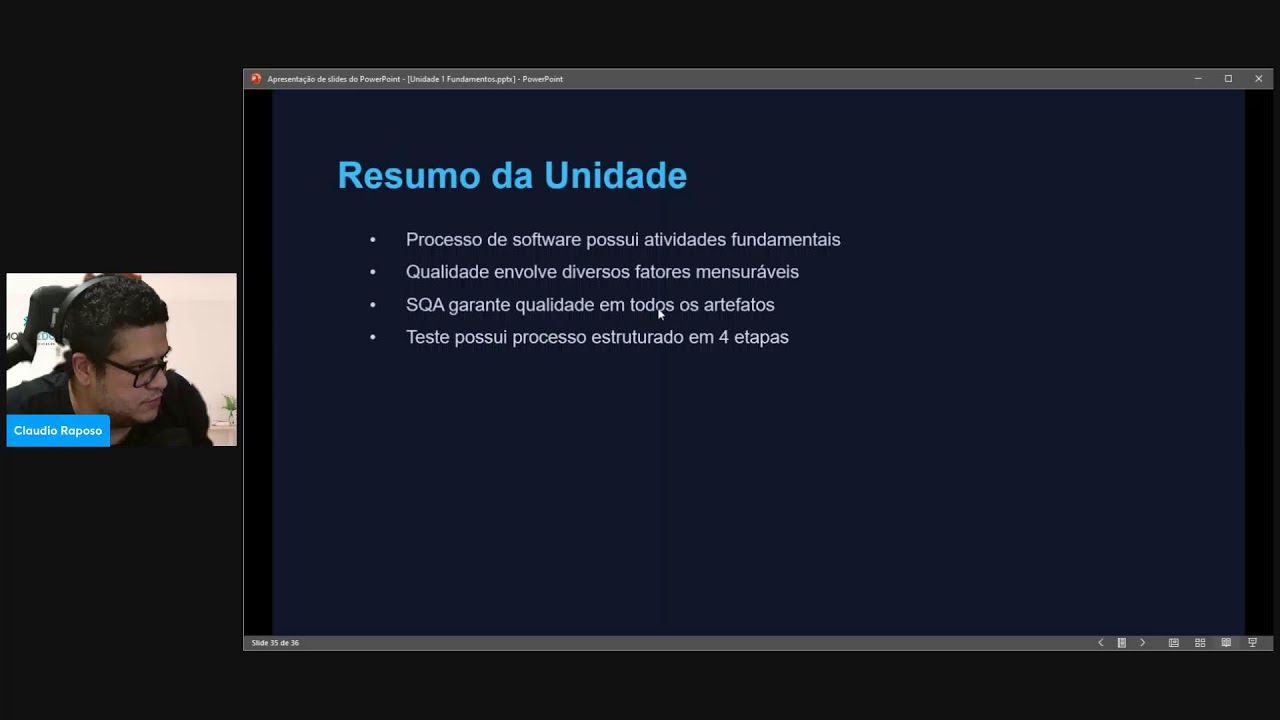Click bullet 'Qualidade envolve diversos fatores mensuráveis'
This screenshot has height=720, width=1280.
pos(602,272)
